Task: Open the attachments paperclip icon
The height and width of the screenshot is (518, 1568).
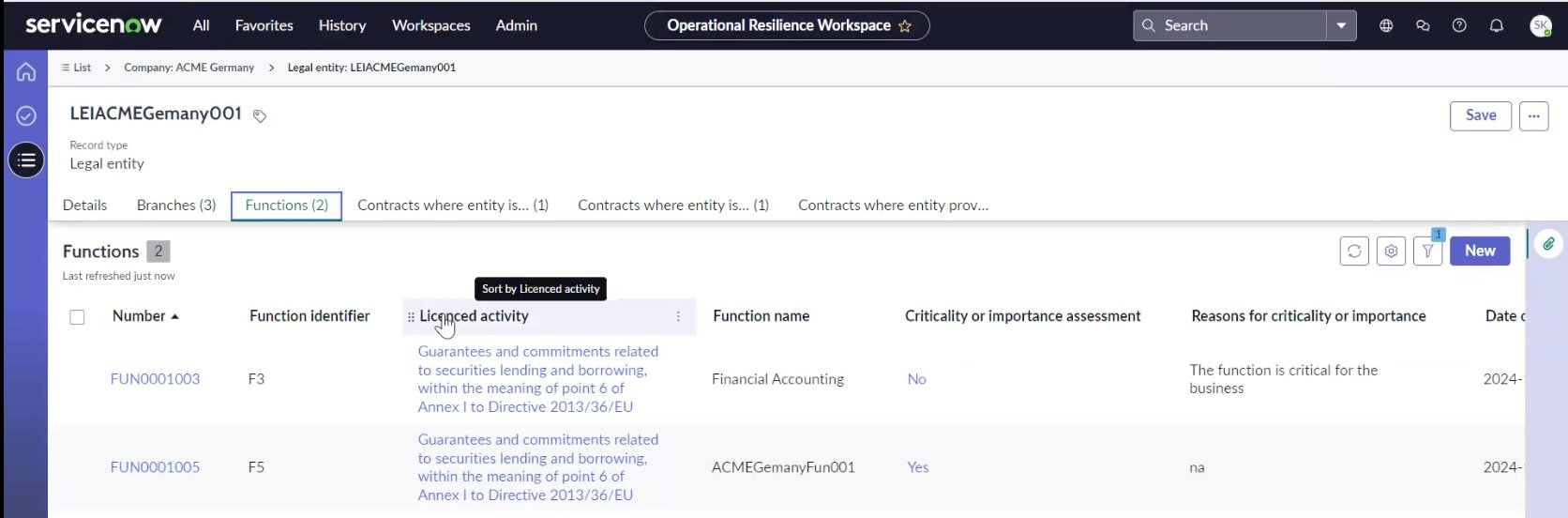Action: (x=1548, y=244)
